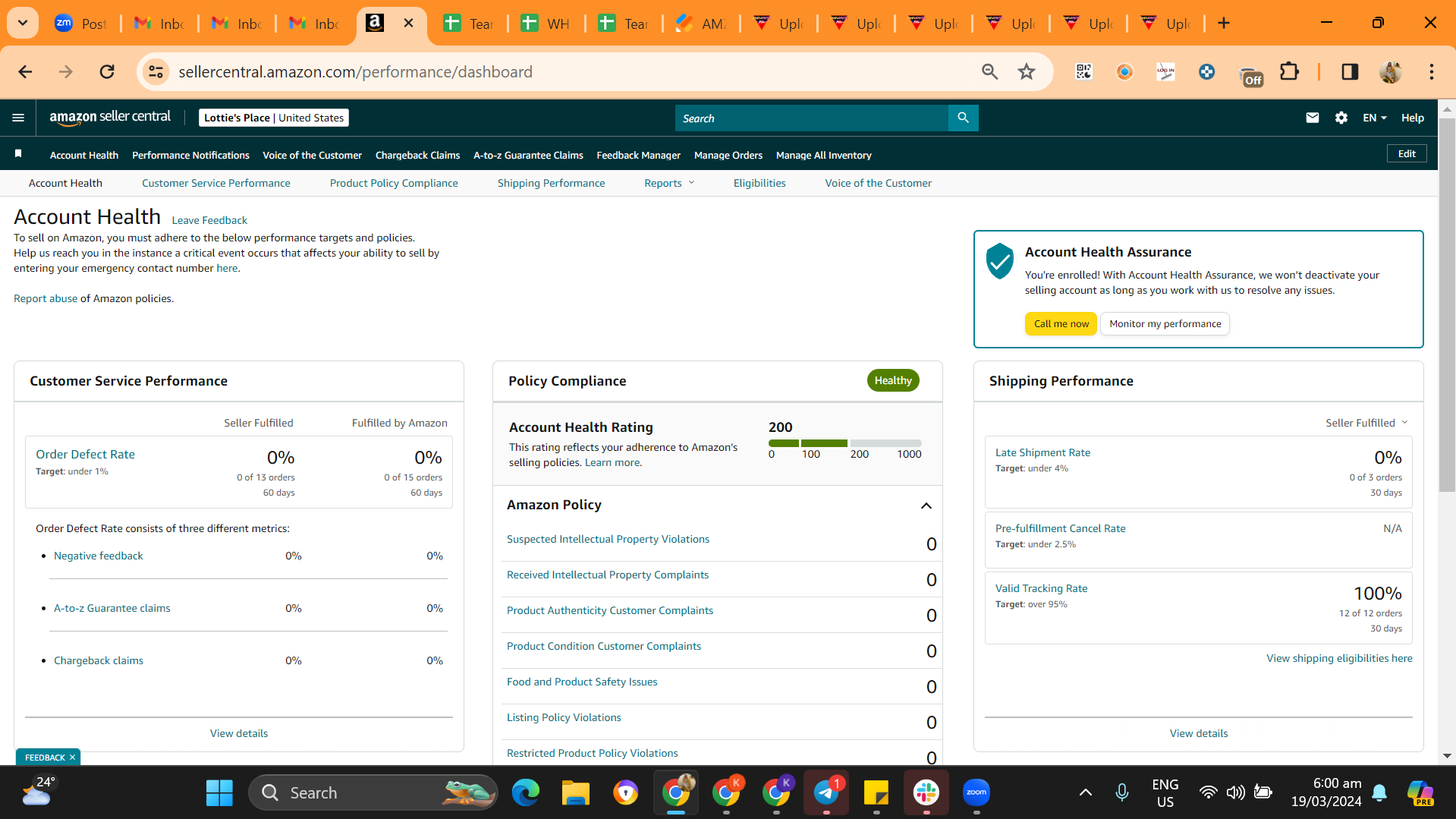Viewport: 1456px width, 819px height.
Task: Open Zoom from the taskbar
Action: click(x=976, y=792)
